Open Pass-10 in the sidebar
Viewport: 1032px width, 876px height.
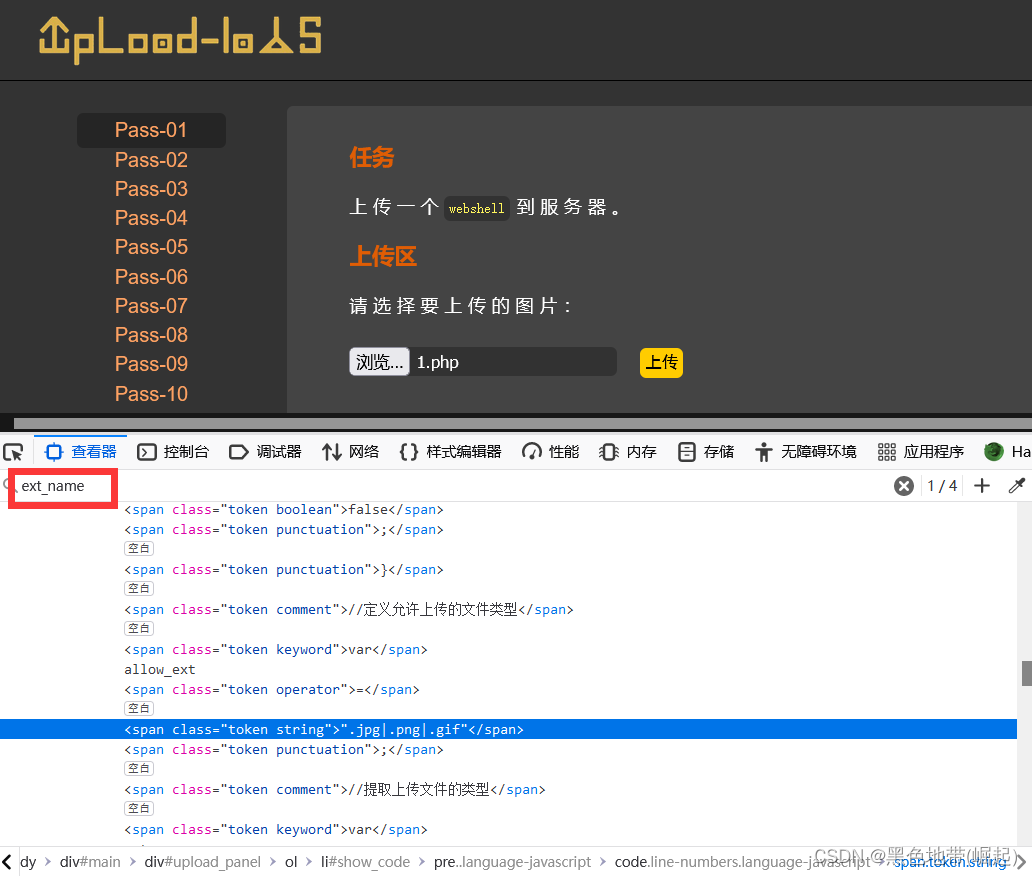[x=151, y=394]
